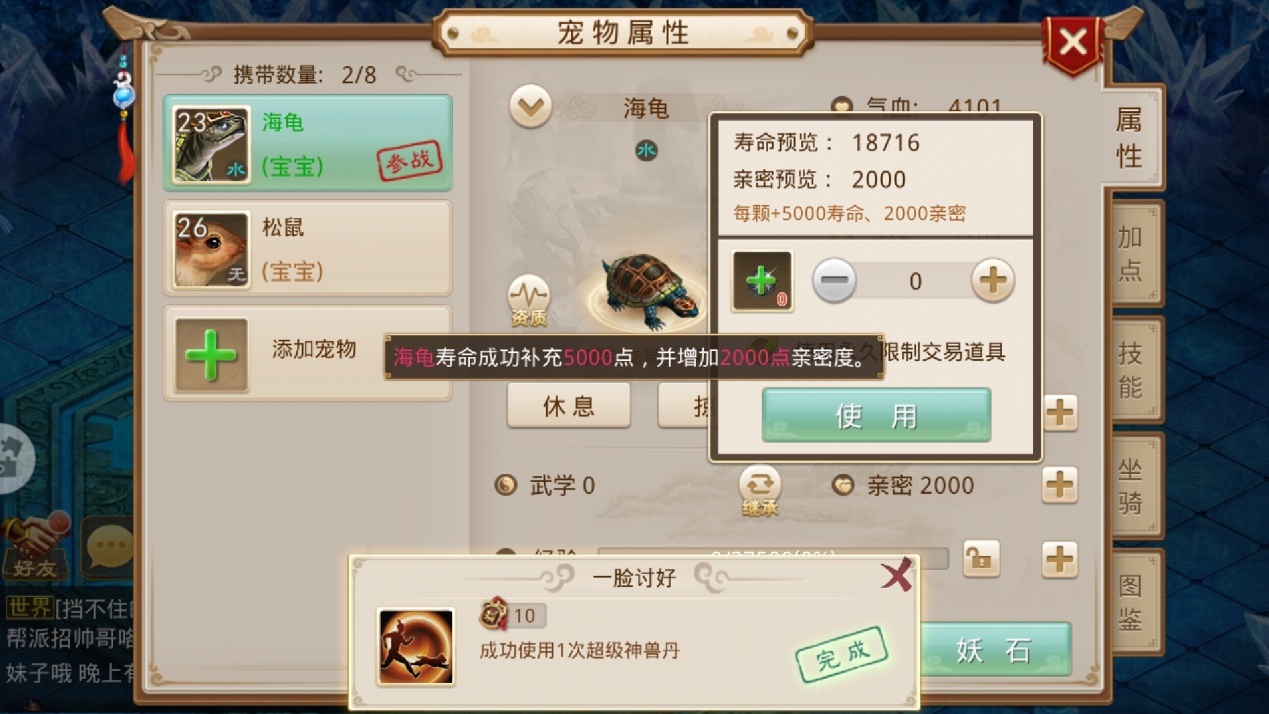Toggle the experience lock icon

pos(981,559)
